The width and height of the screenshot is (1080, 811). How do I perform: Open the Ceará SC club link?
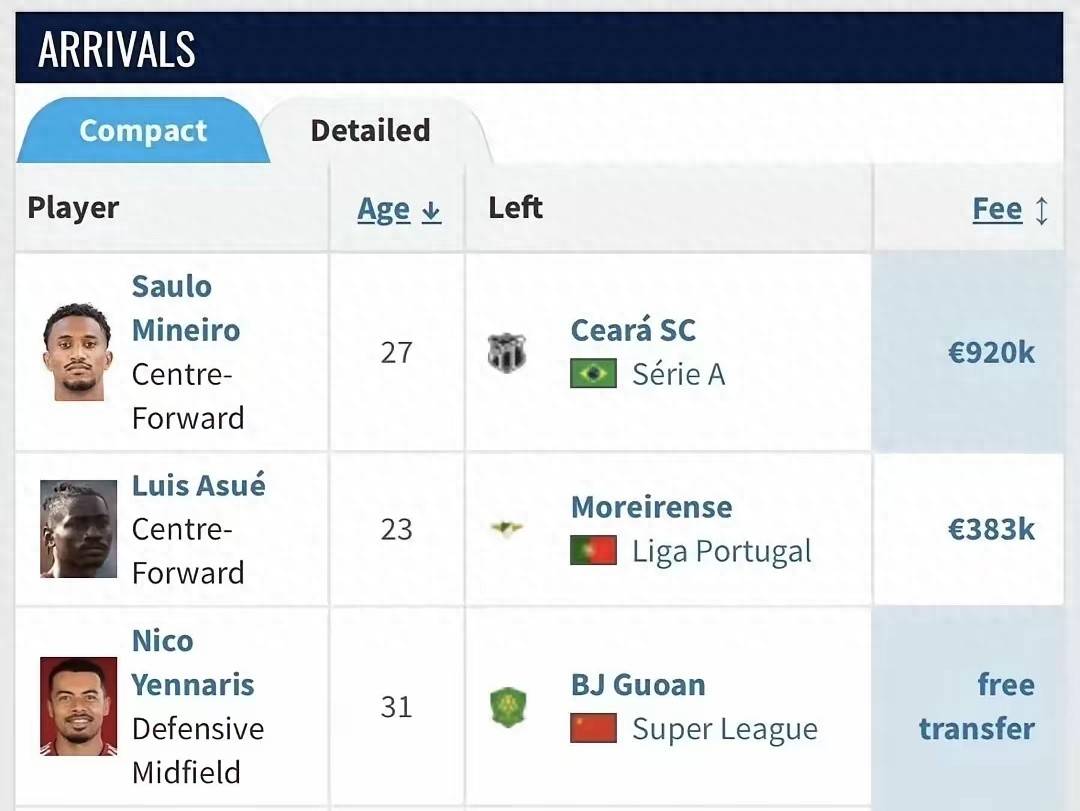[632, 330]
